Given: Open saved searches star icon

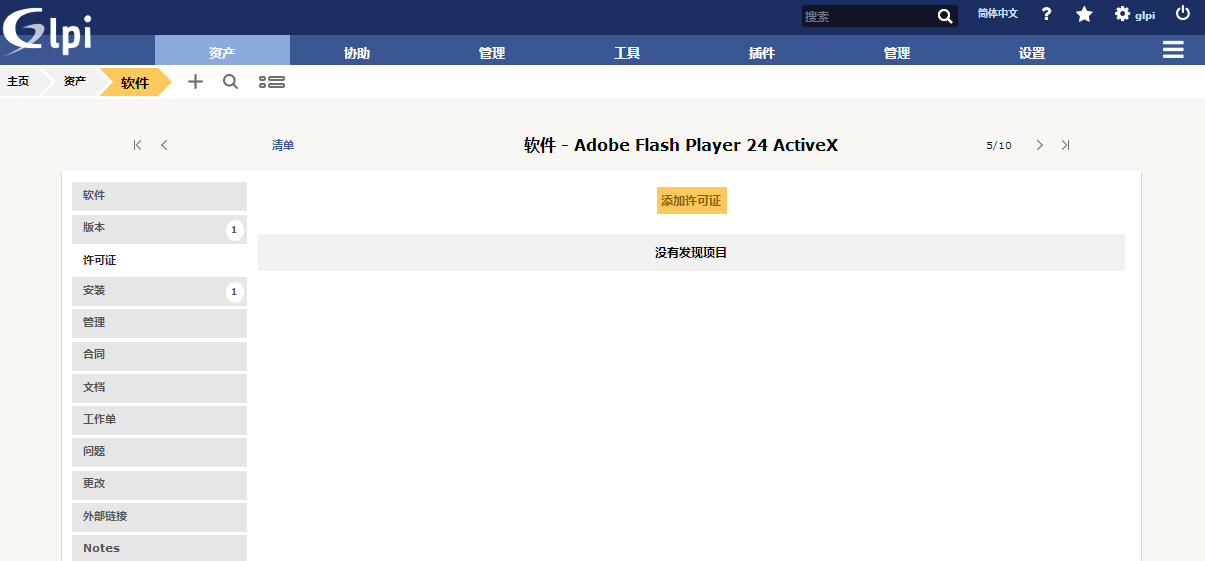Looking at the screenshot, I should (1084, 14).
